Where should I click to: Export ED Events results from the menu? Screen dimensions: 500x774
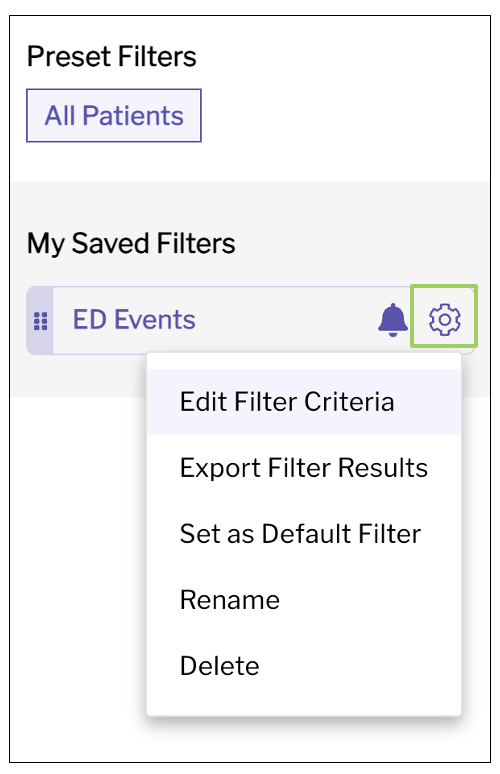[304, 468]
